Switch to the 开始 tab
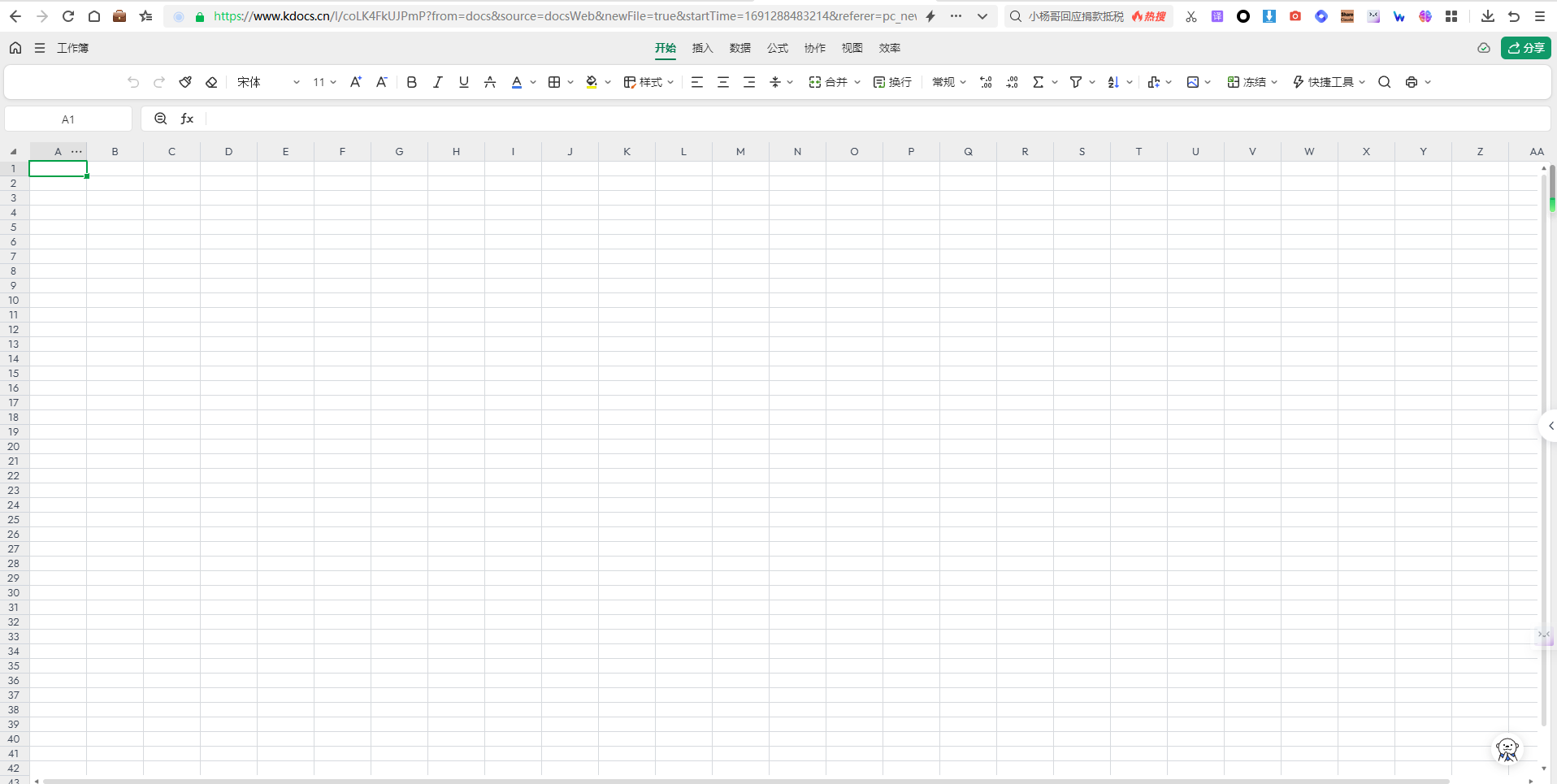The height and width of the screenshot is (784, 1557). pyautogui.click(x=666, y=48)
